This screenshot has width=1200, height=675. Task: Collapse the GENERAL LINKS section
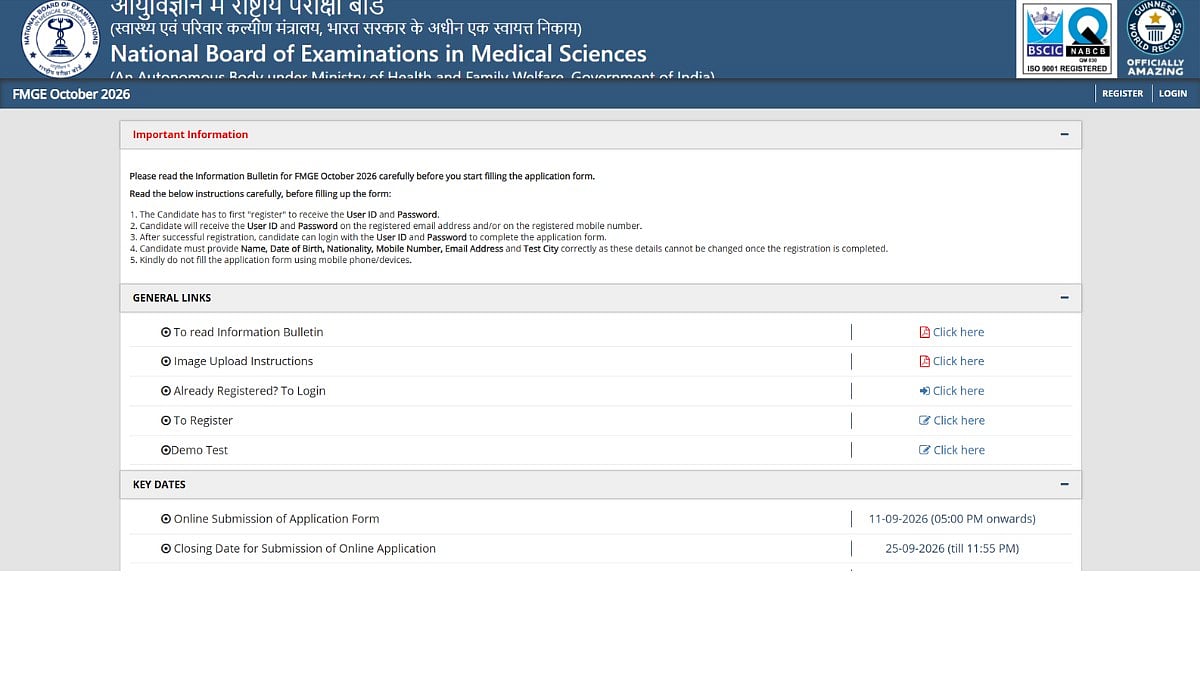[x=1064, y=298]
